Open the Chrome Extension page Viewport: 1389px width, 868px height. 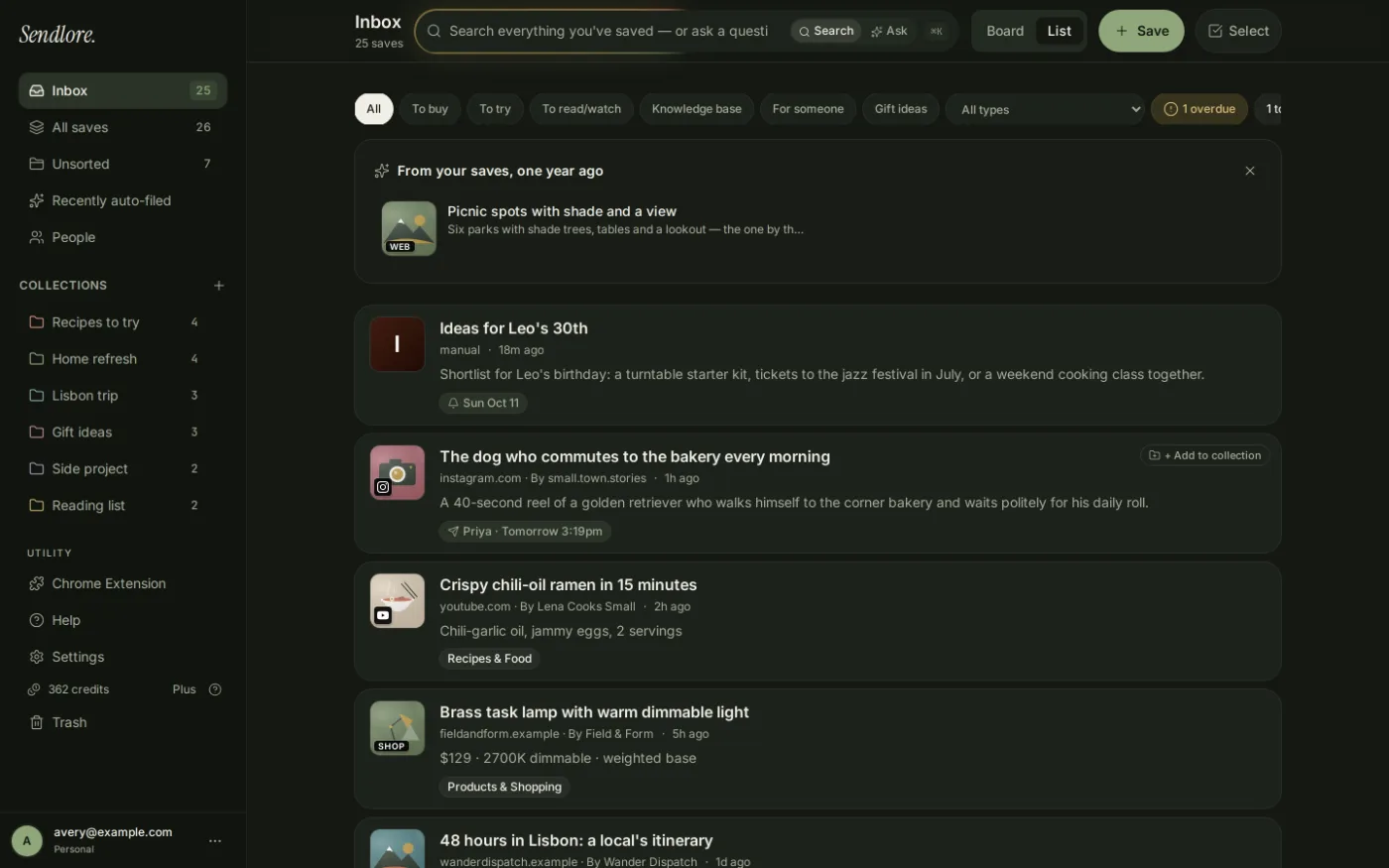123,583
